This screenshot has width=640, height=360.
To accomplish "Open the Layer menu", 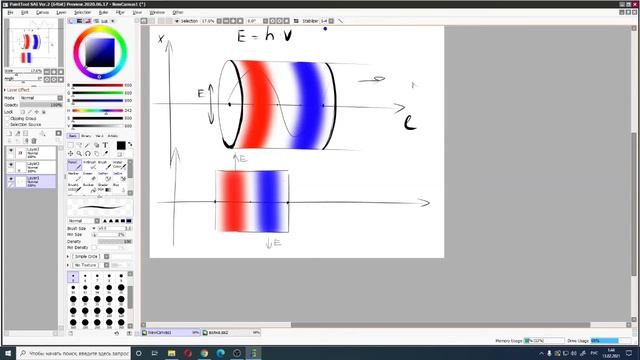I will [x=61, y=12].
